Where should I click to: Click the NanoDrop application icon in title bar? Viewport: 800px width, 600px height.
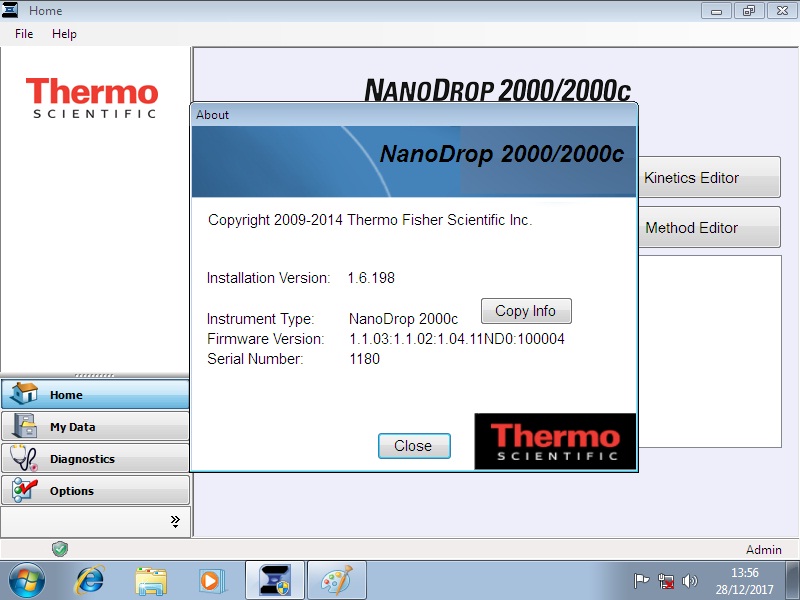click(x=11, y=10)
